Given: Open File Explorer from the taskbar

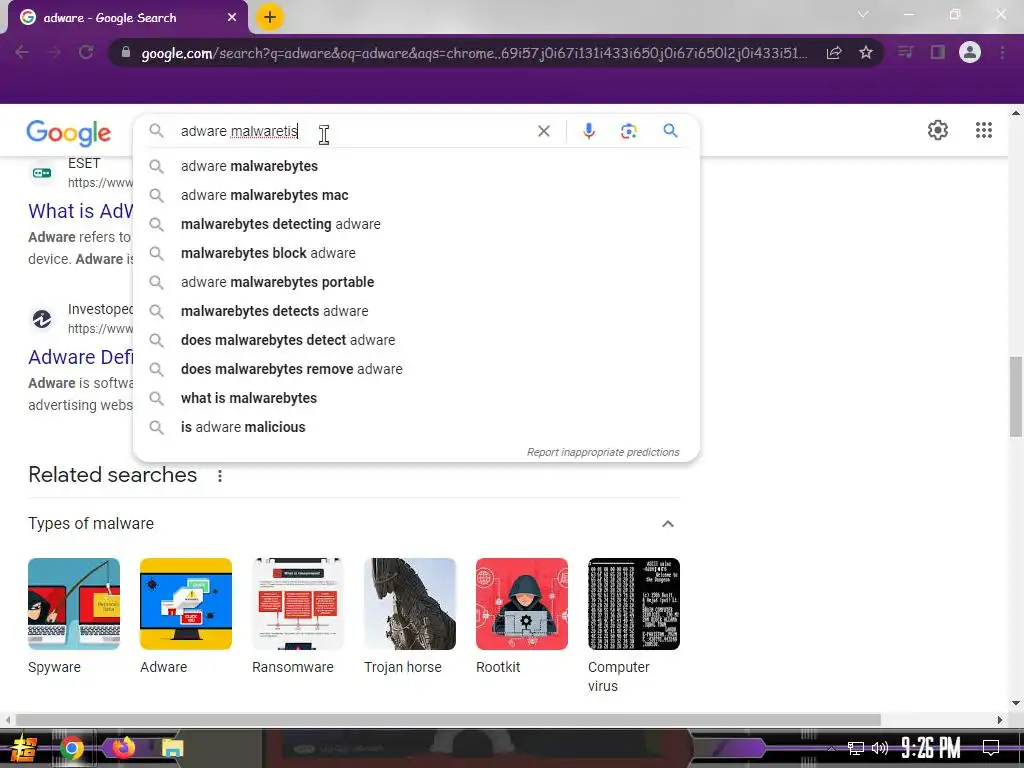Looking at the screenshot, I should click(172, 748).
